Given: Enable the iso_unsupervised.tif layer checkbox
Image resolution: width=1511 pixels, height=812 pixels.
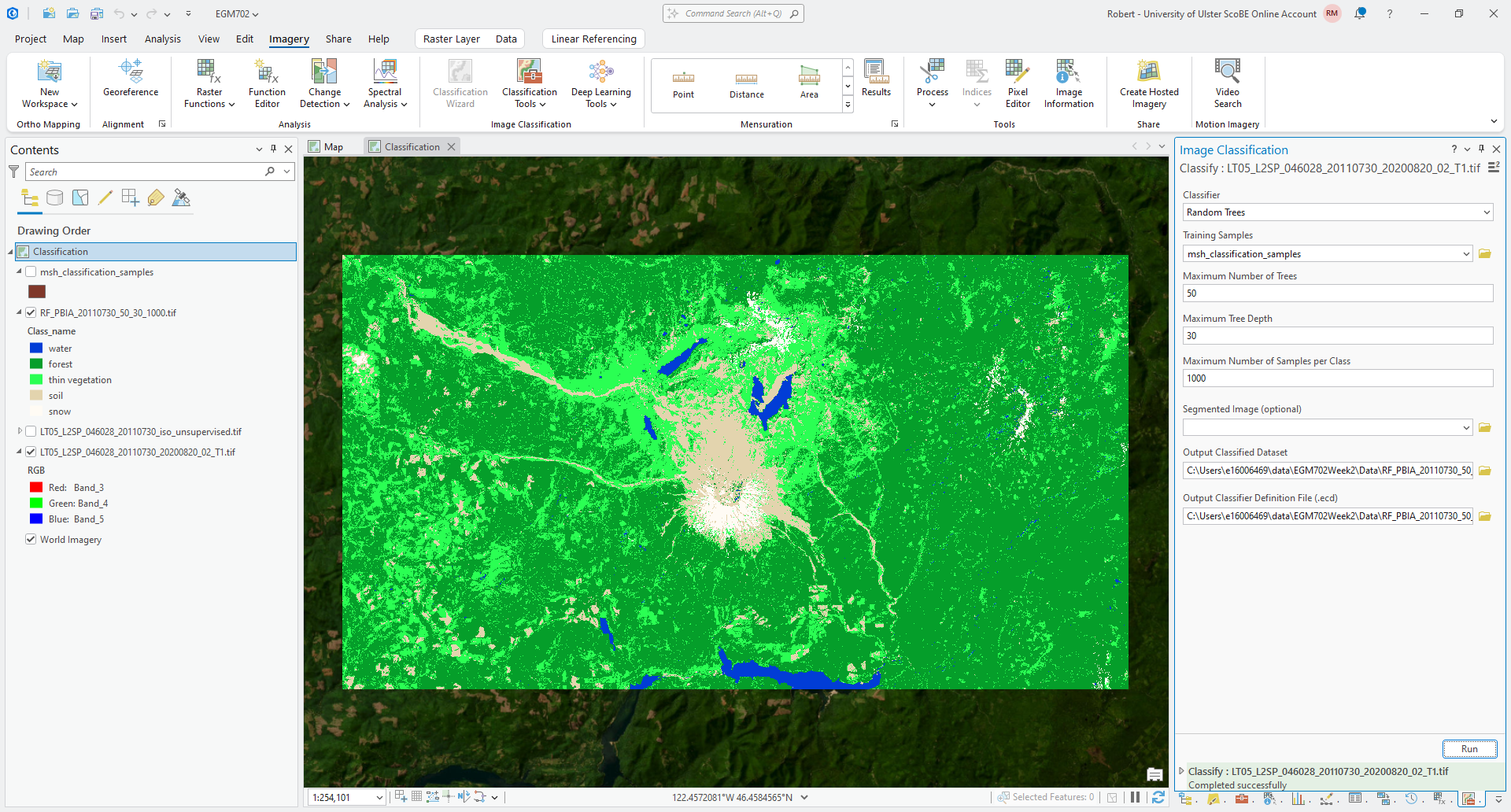Looking at the screenshot, I should tap(31, 432).
